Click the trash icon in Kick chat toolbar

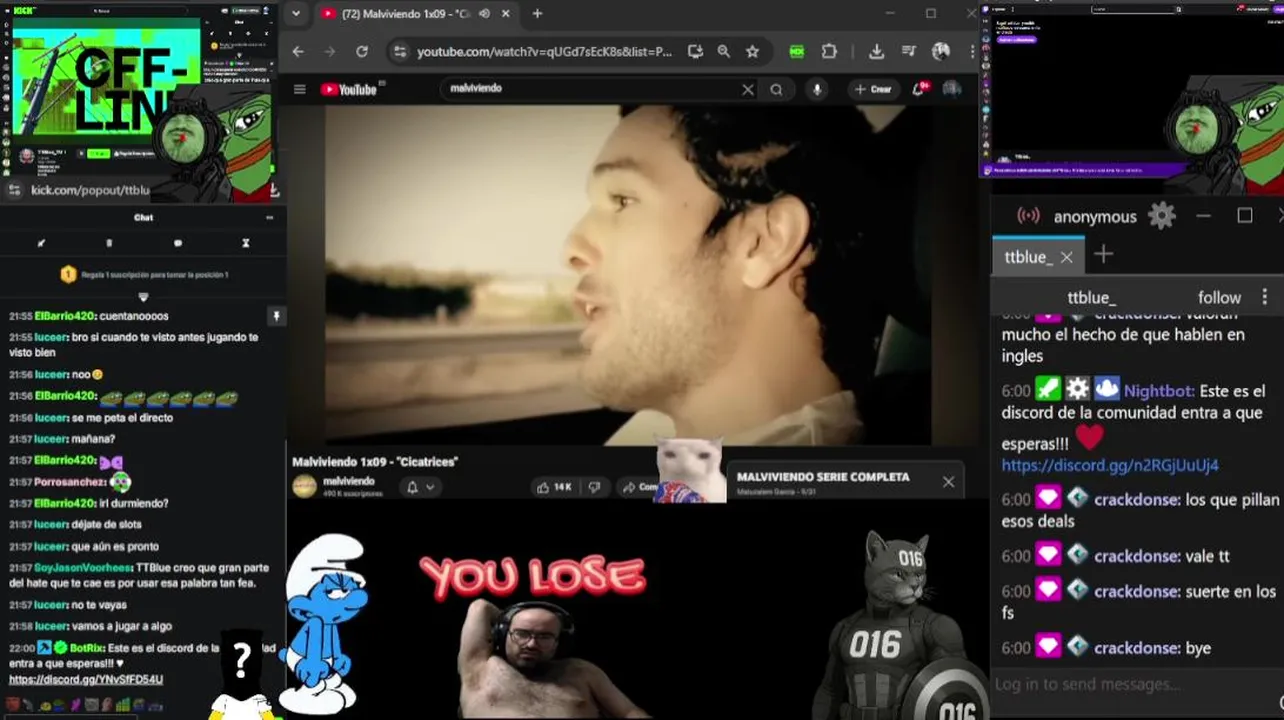[109, 243]
